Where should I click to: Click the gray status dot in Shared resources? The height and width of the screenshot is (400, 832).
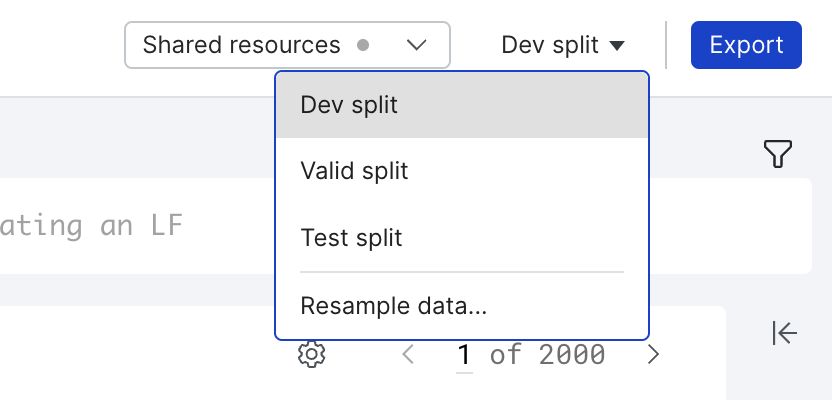363,45
